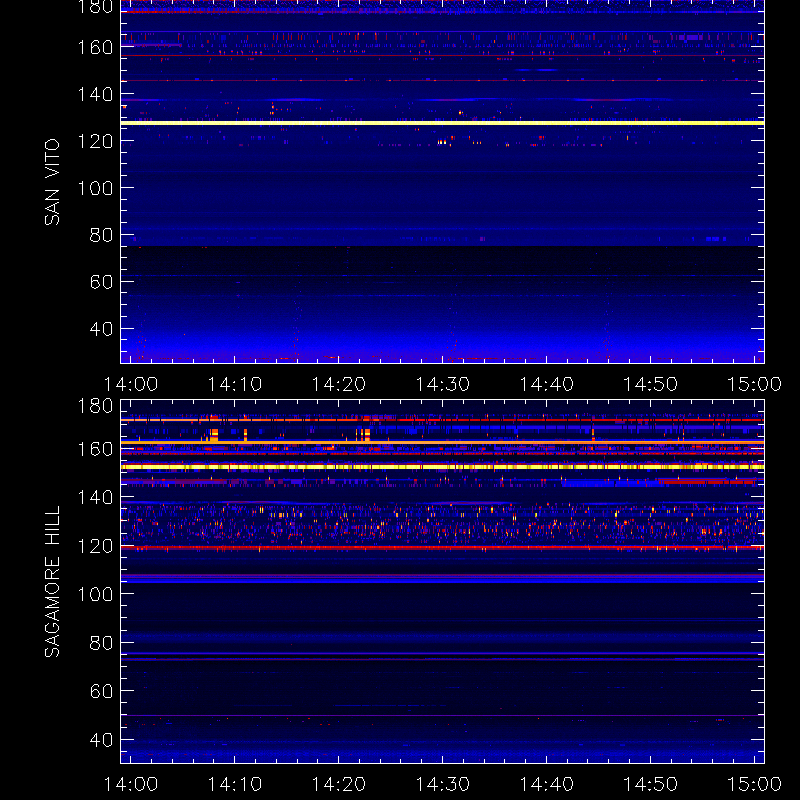Choose the 140 frequency label on the Sagamore Hill axis
This screenshot has width=800, height=800.
point(95,497)
